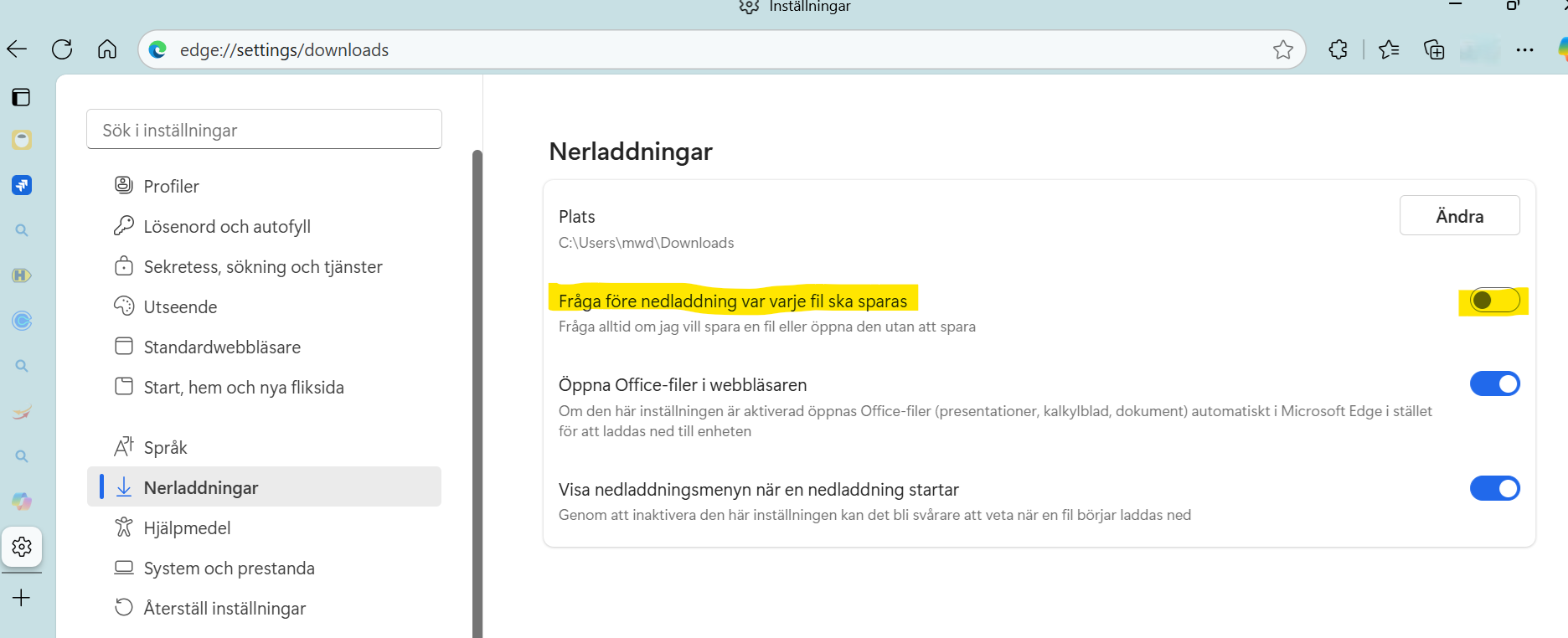This screenshot has height=638, width=1568.
Task: Click the Ändra button for download location
Action: click(x=1459, y=216)
